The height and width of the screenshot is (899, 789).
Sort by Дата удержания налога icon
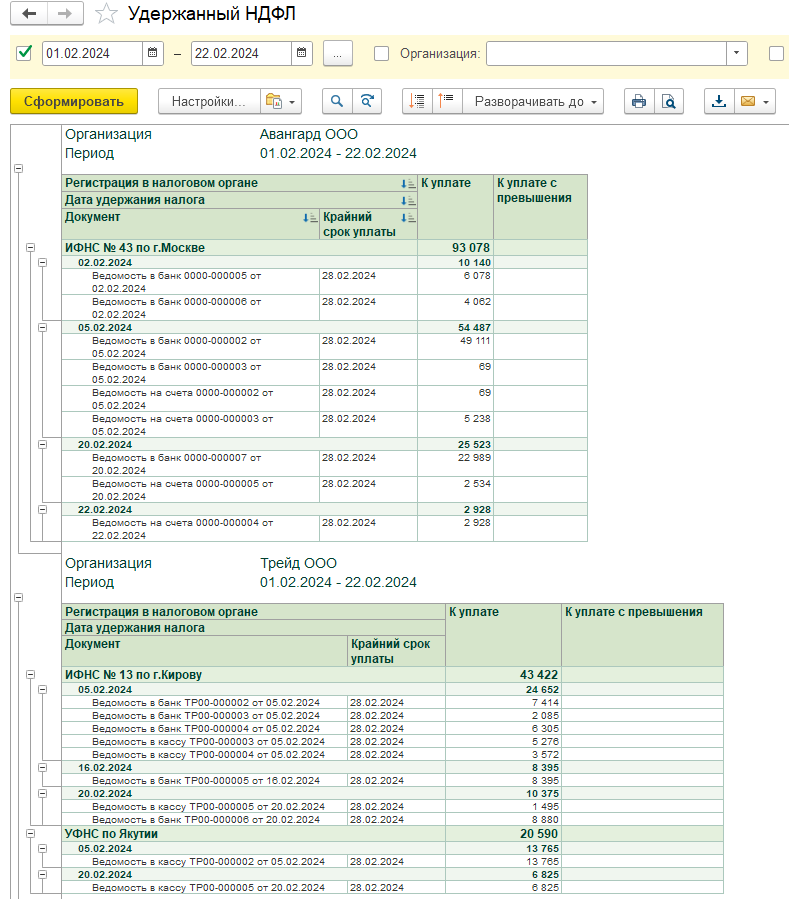pos(408,201)
